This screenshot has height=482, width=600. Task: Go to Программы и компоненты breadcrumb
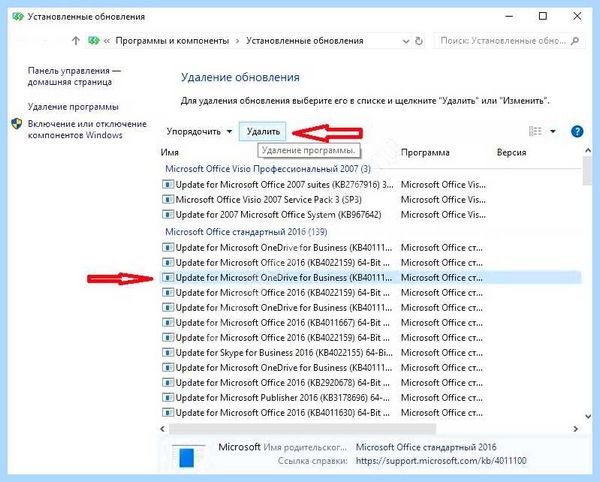pyautogui.click(x=172, y=41)
